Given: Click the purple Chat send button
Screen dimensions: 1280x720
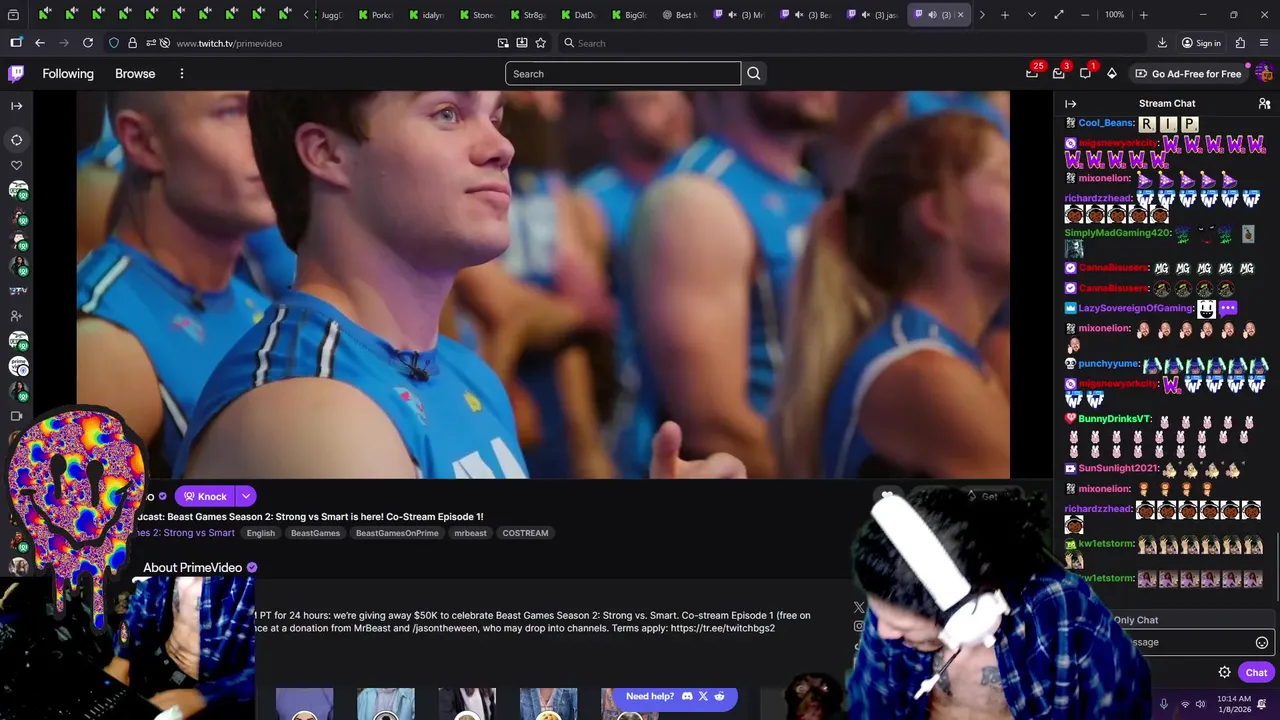Looking at the screenshot, I should [x=1255, y=672].
